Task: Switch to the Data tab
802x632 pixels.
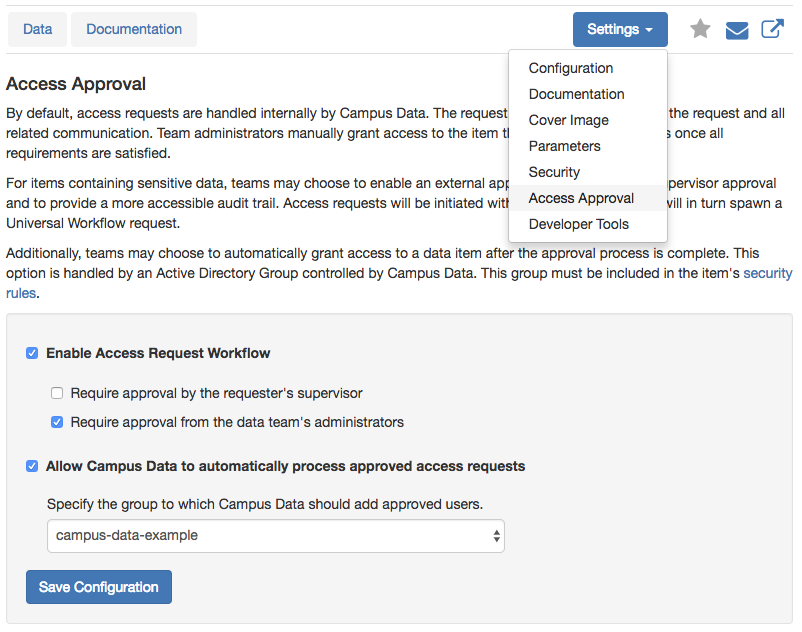Action: tap(37, 30)
